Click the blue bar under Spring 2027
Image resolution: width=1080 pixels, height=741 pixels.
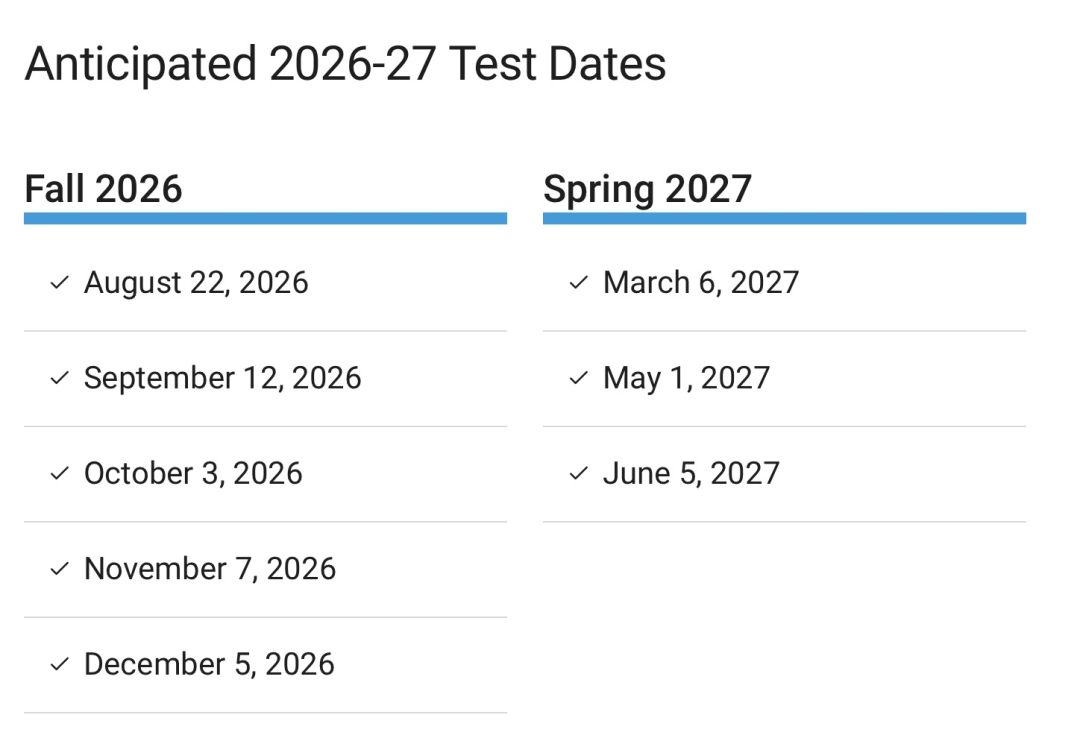[x=784, y=218]
